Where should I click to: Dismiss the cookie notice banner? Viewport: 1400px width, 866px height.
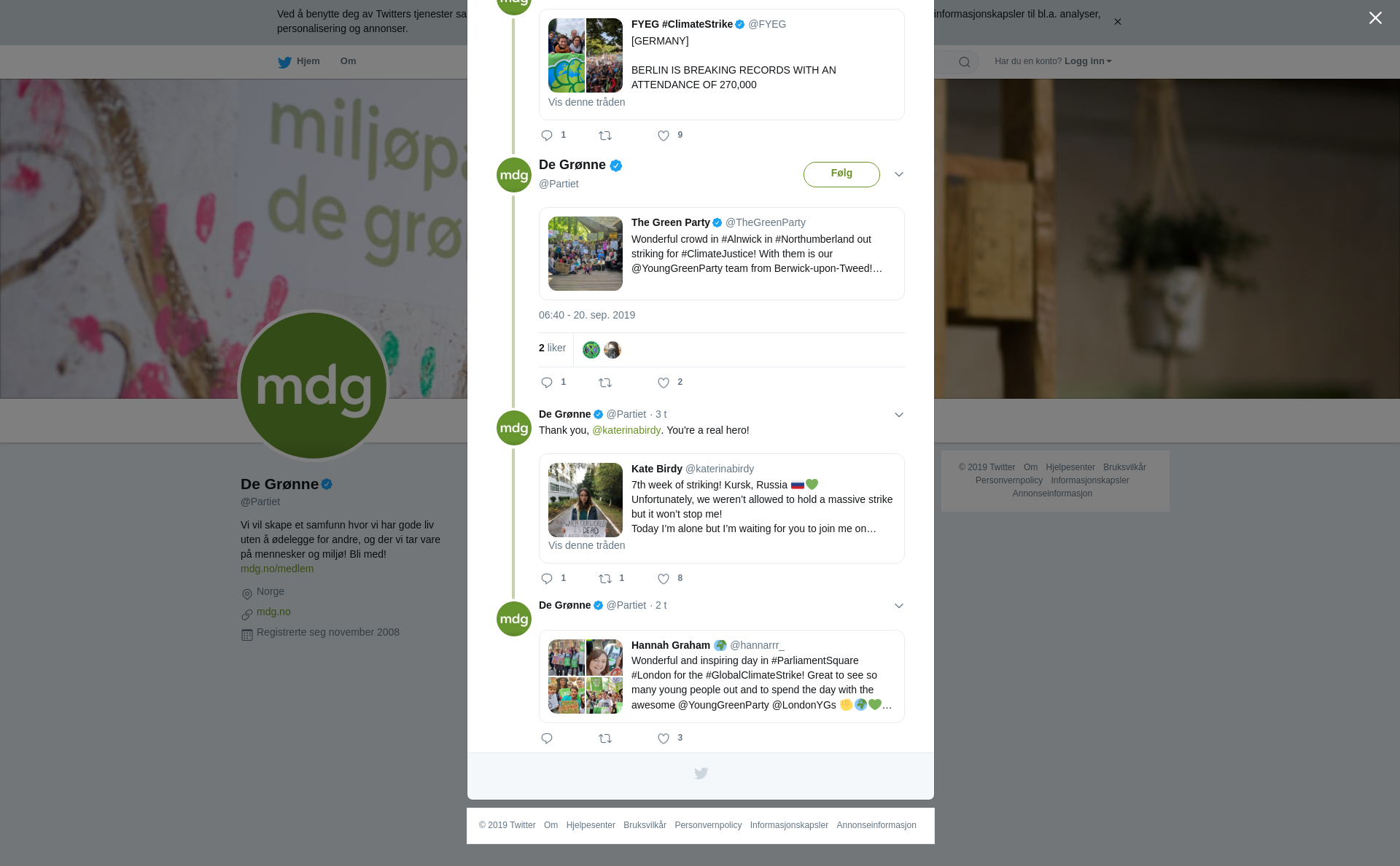point(1117,22)
